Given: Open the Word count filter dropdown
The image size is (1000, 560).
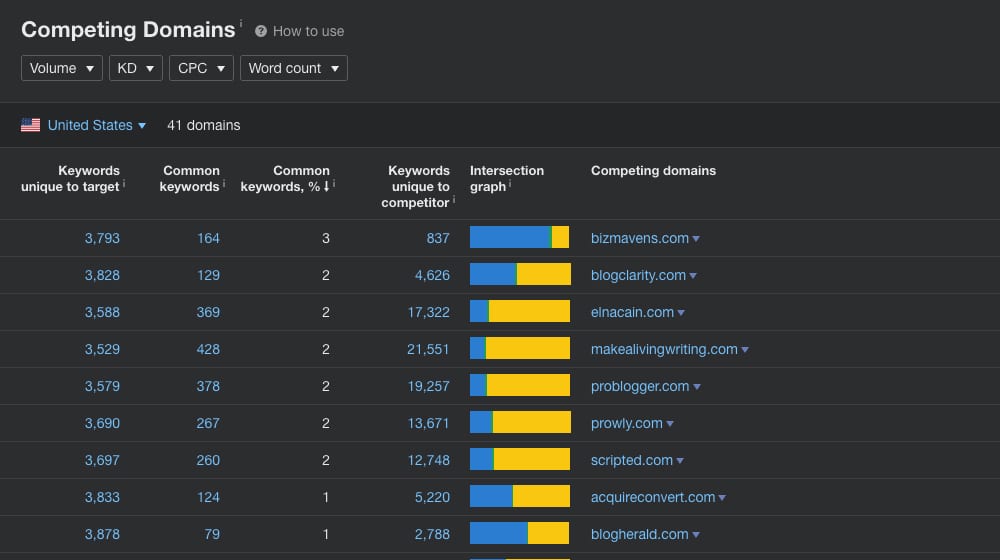Looking at the screenshot, I should 293,68.
